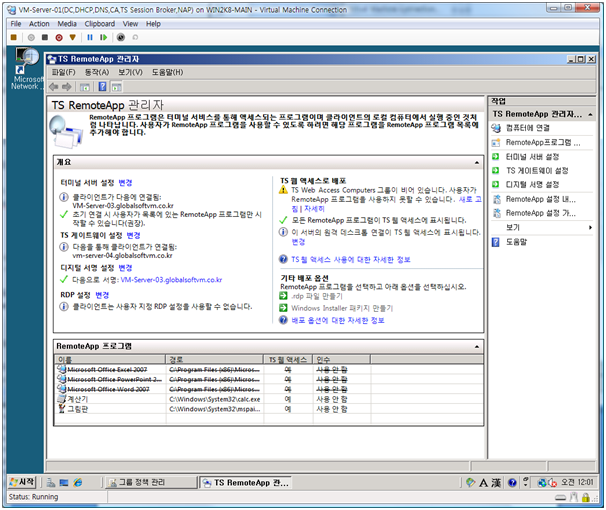Click the IME language A indicator in tray

point(483,483)
